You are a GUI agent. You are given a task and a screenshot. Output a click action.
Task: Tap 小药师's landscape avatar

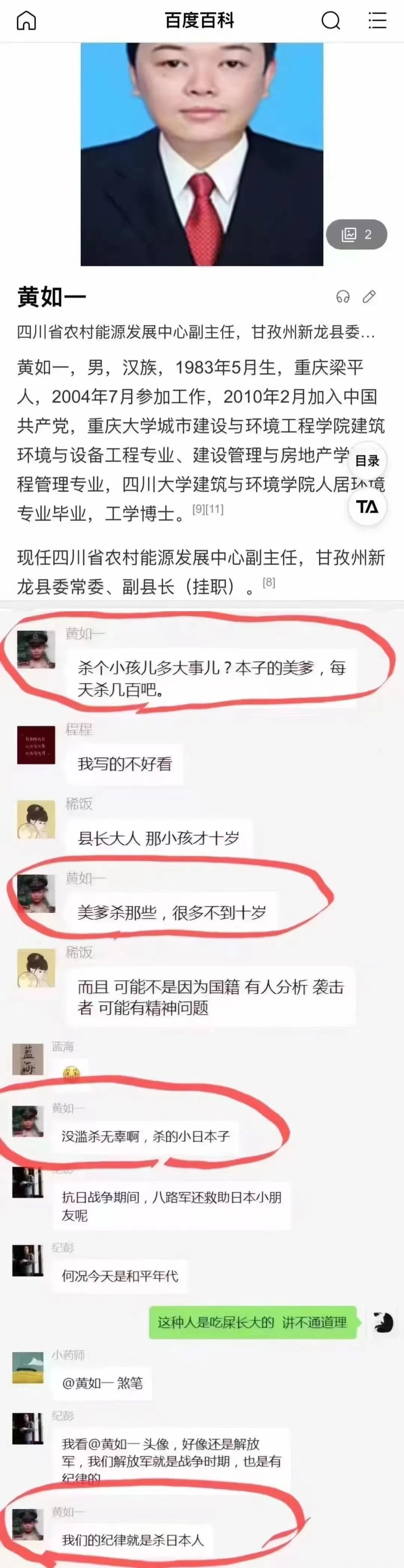(x=28, y=1367)
